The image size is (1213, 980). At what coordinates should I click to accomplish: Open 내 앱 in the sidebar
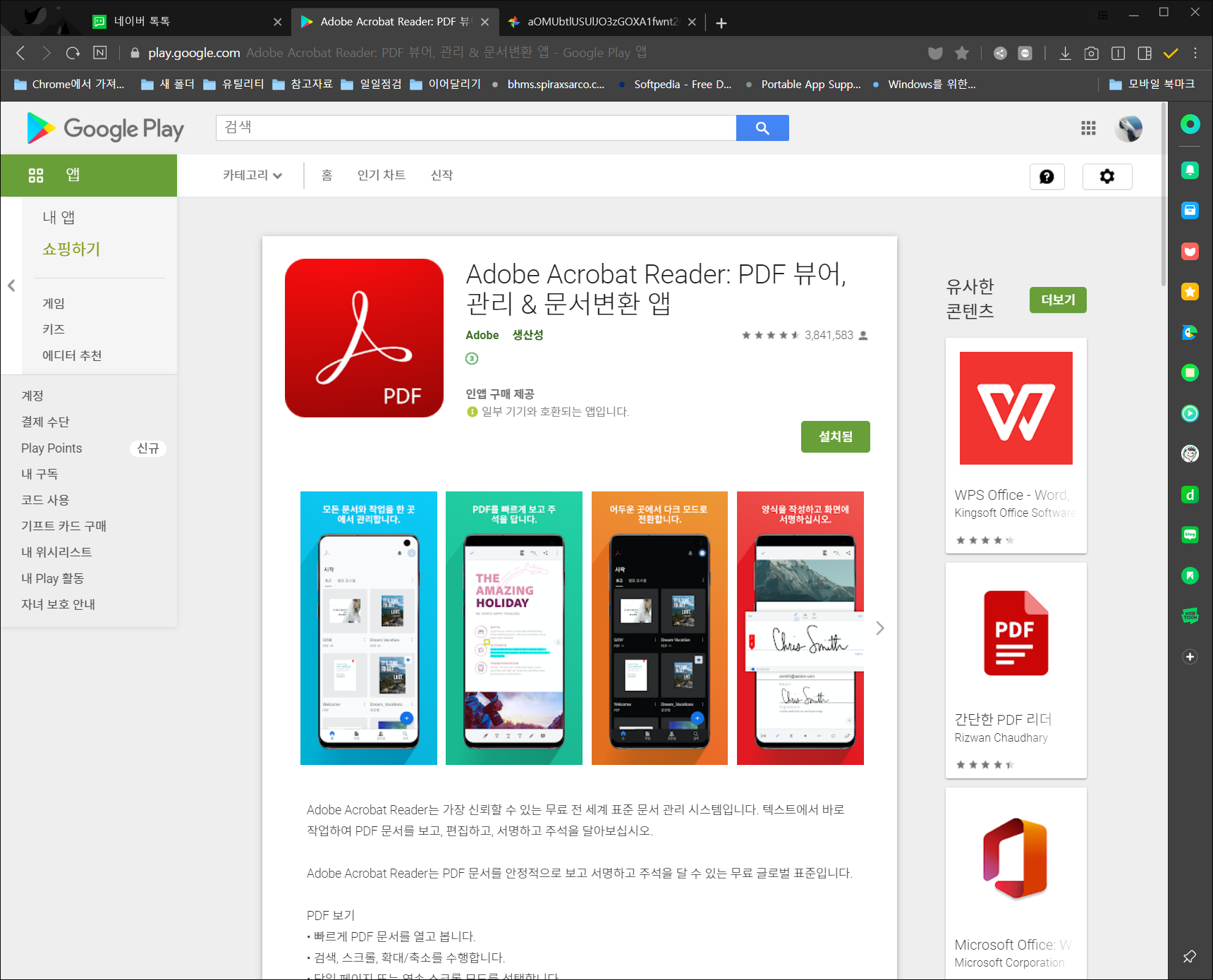[x=59, y=217]
